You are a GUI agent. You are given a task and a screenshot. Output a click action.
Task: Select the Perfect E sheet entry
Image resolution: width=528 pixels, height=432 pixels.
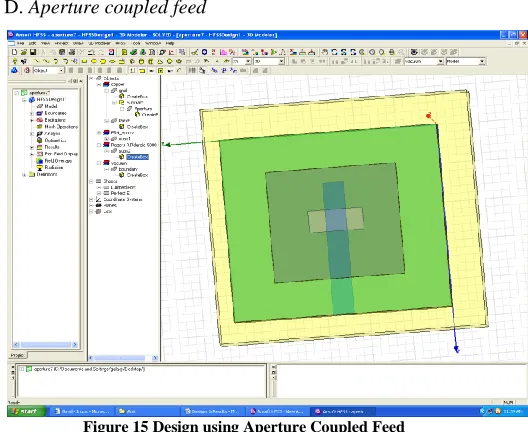pyautogui.click(x=120, y=193)
